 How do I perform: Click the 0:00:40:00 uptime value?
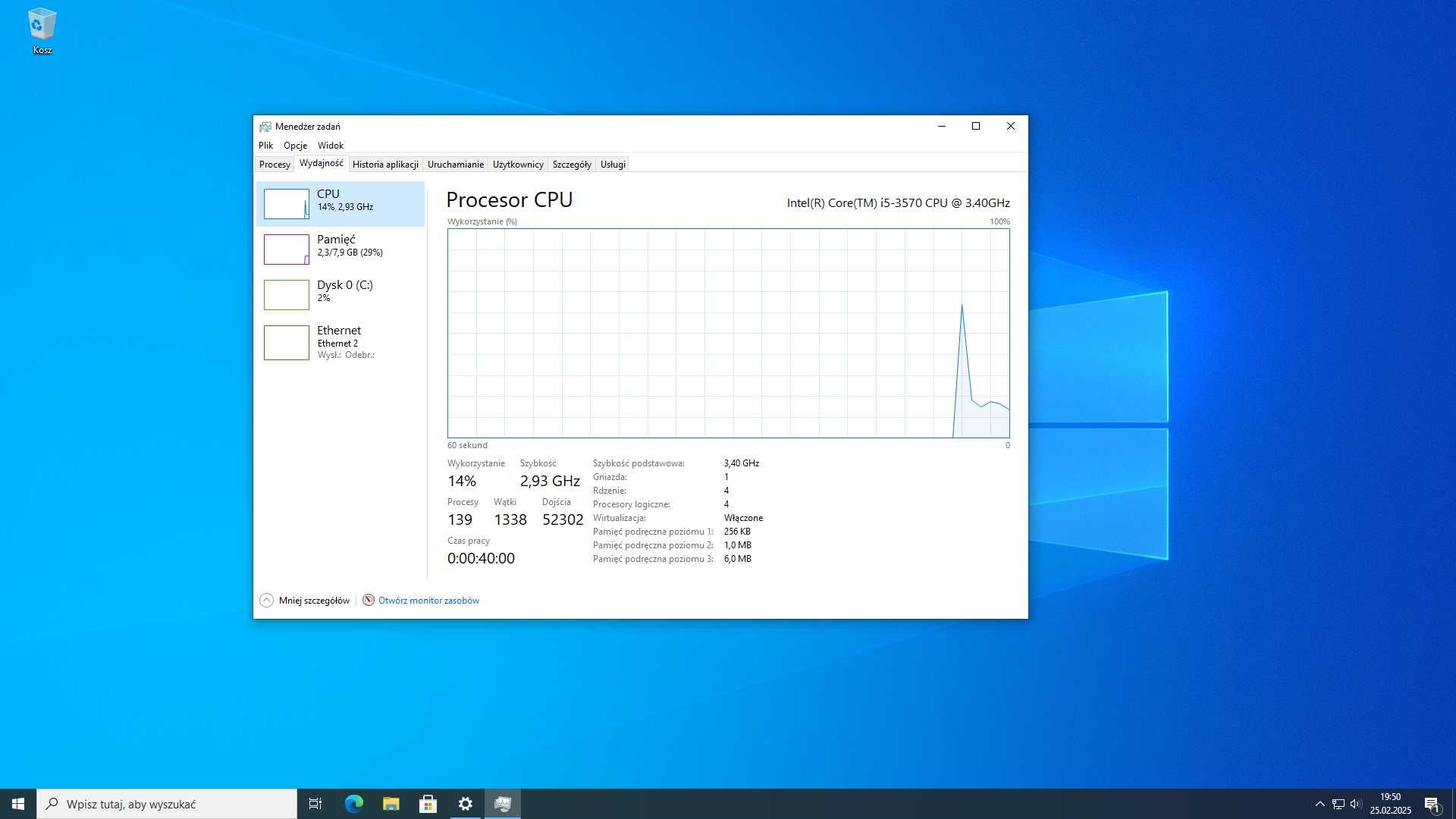coord(481,559)
